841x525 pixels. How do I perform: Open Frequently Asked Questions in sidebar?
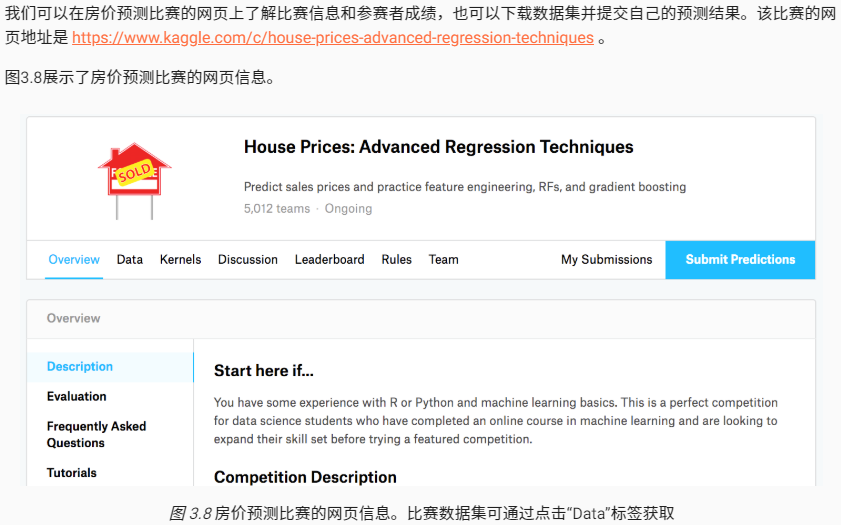[x=97, y=434]
